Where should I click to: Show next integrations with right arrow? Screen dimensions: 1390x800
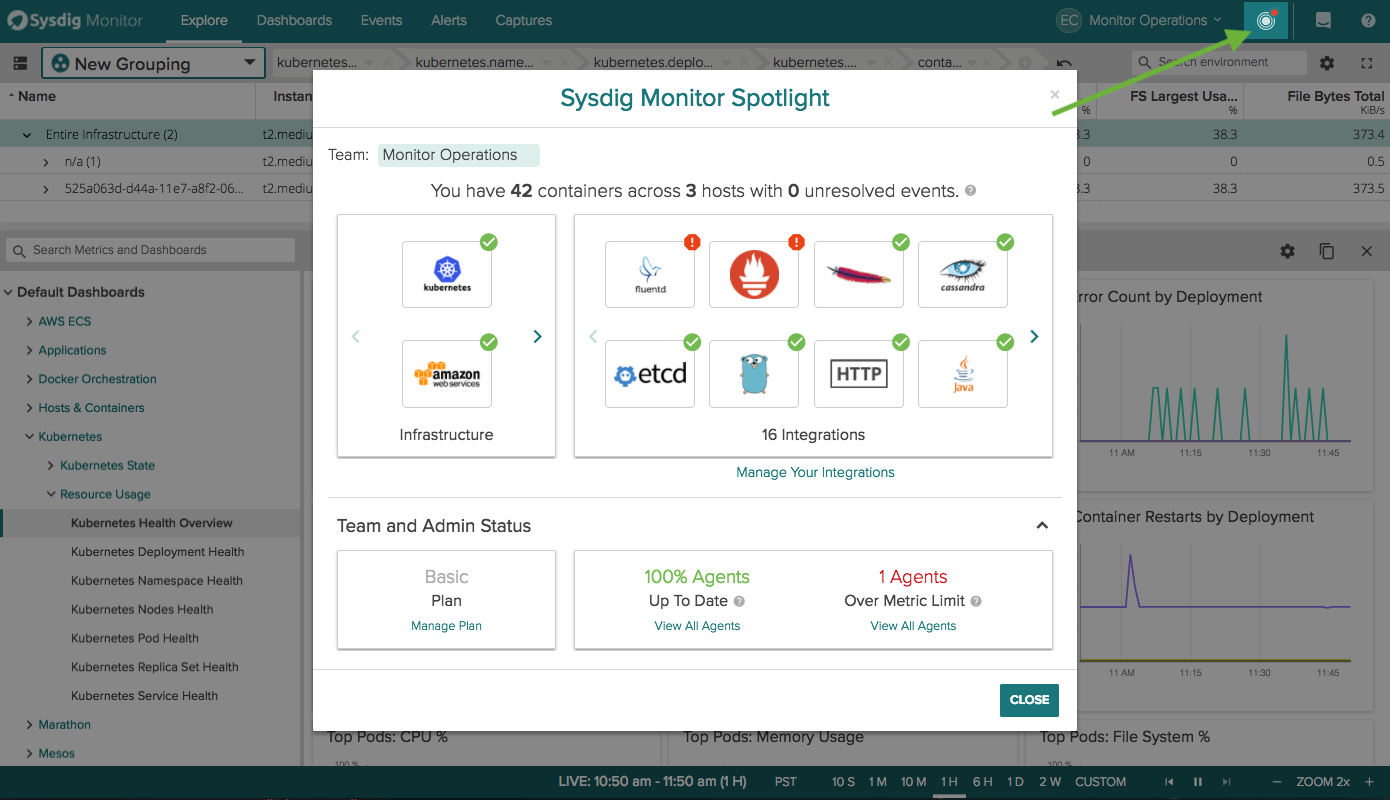1034,337
